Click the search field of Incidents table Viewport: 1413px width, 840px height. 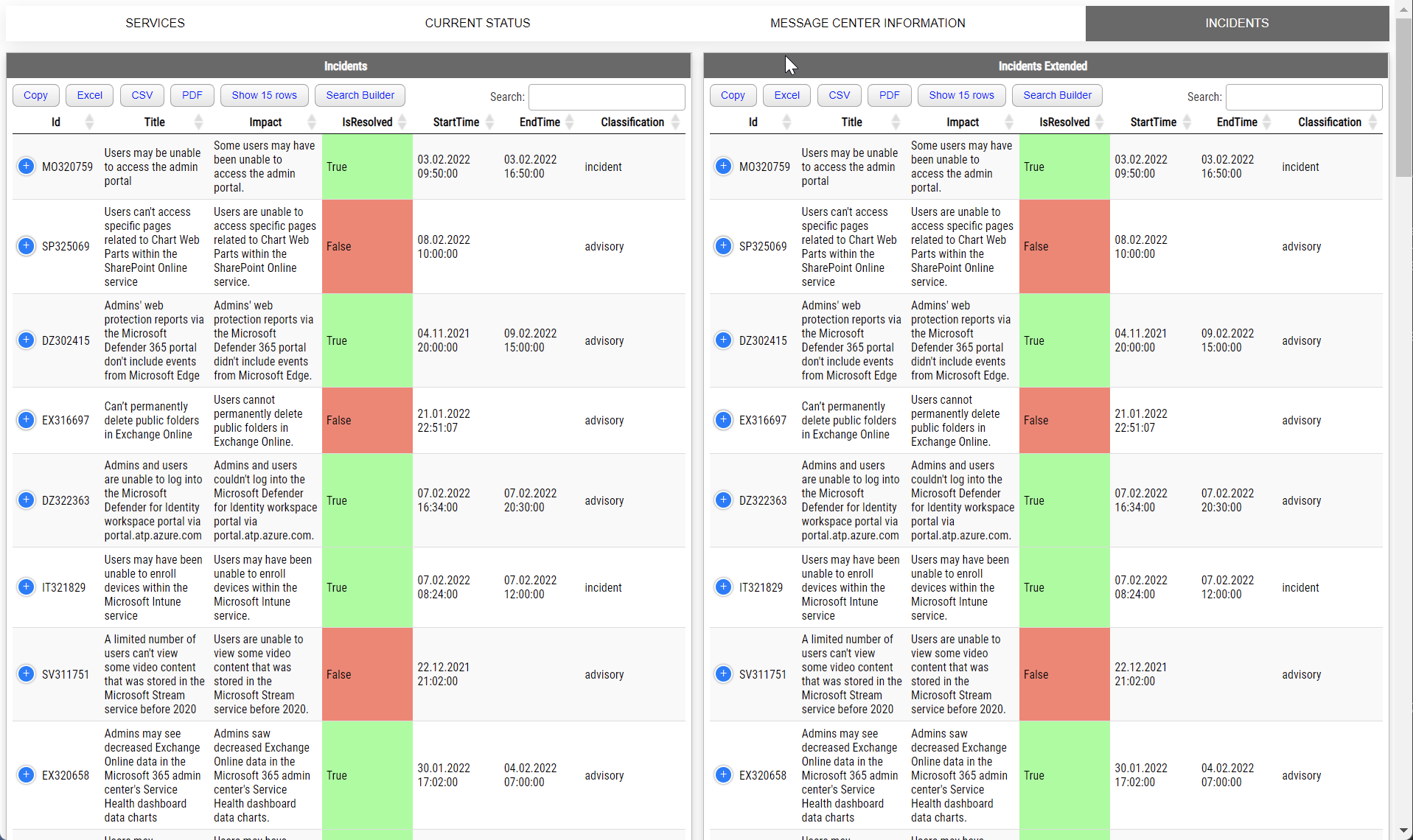click(x=606, y=97)
